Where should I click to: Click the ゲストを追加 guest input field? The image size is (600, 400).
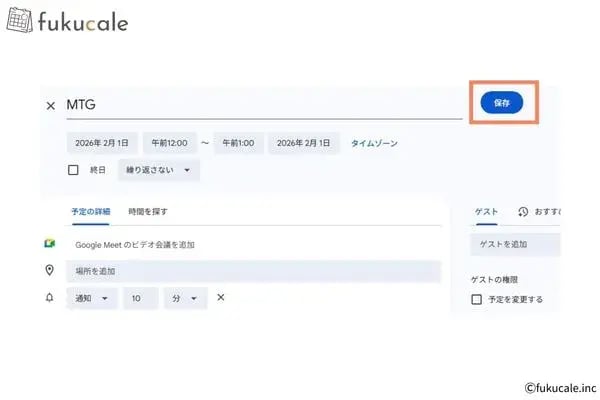[x=515, y=244]
